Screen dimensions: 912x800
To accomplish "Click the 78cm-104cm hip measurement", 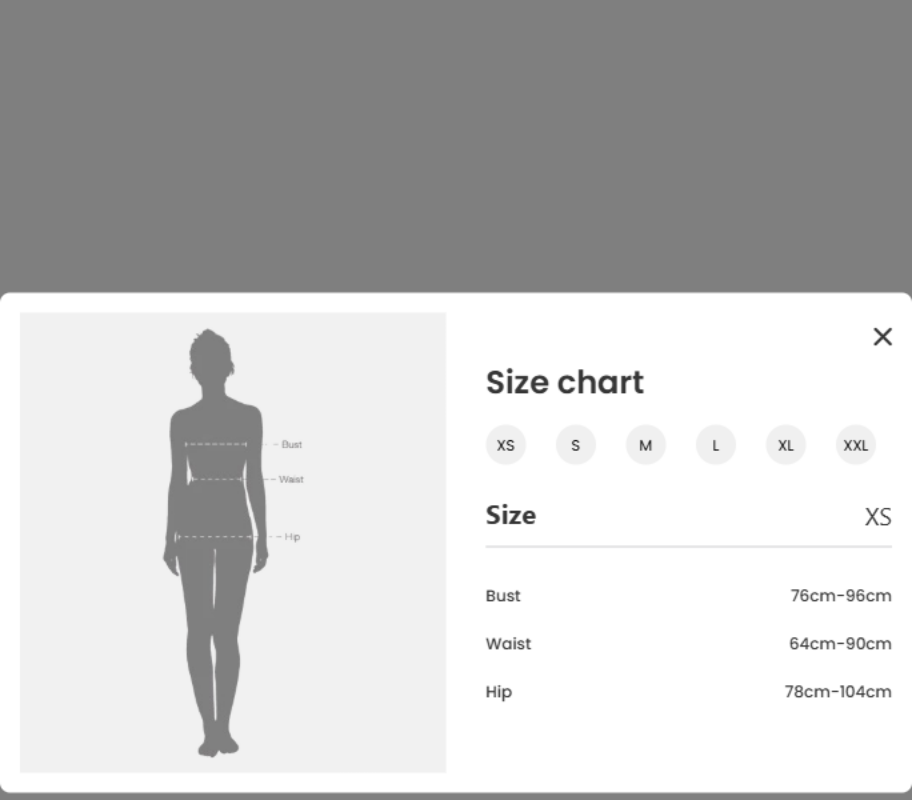I will 837,692.
